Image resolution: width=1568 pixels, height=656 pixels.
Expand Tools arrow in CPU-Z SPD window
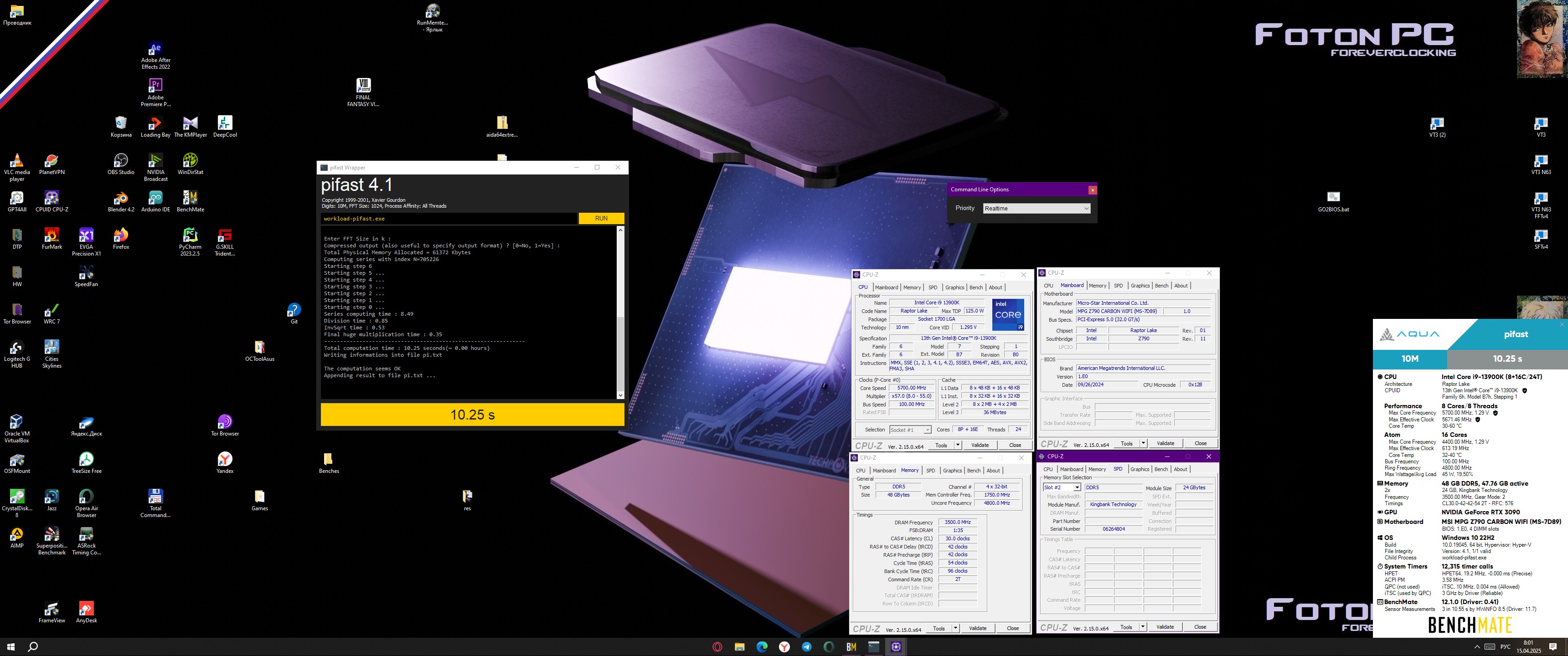pyautogui.click(x=1143, y=626)
